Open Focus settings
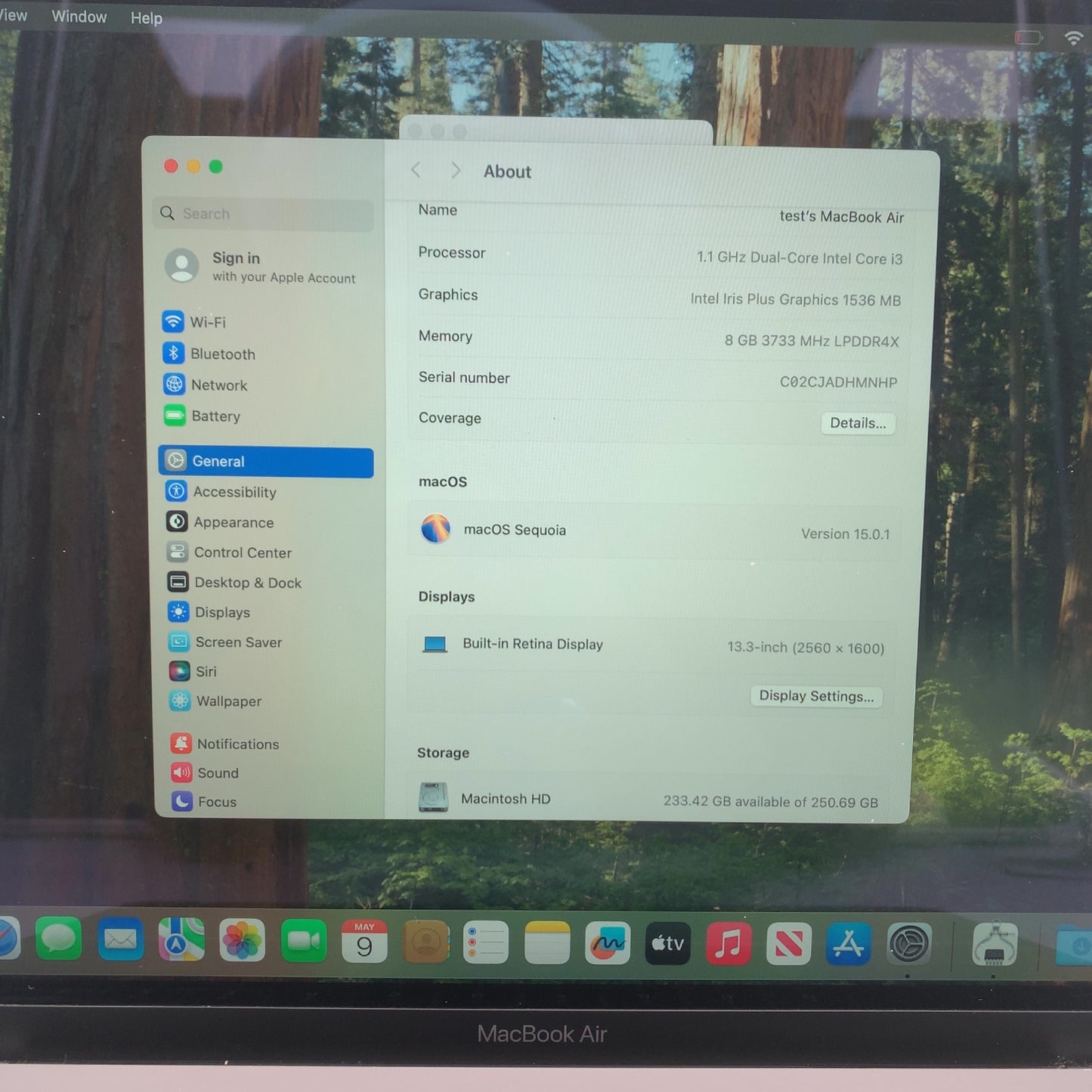 tap(204, 802)
